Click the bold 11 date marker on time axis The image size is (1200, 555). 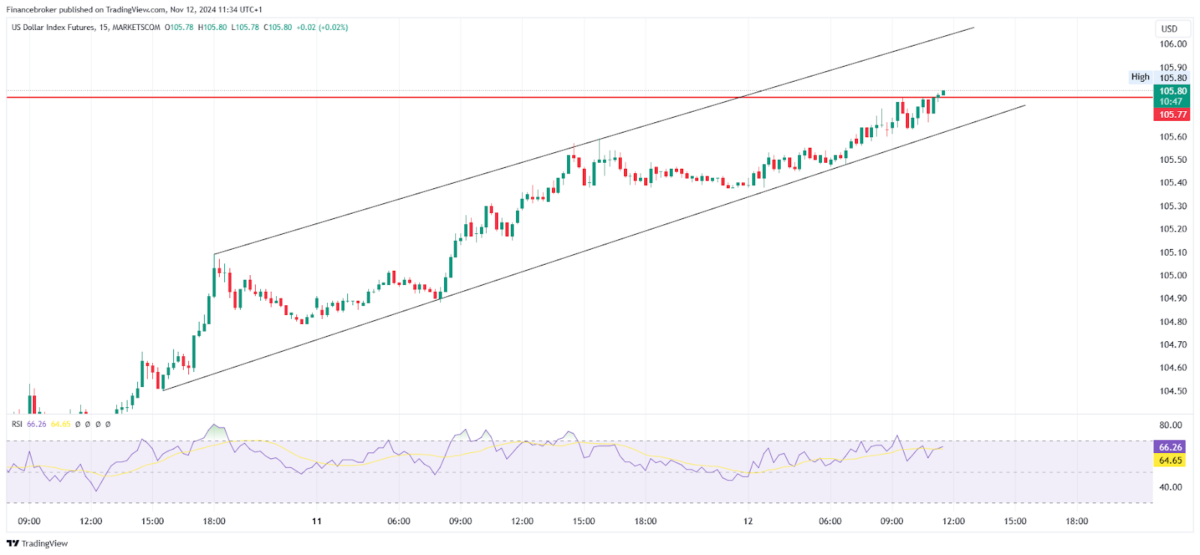pos(316,521)
